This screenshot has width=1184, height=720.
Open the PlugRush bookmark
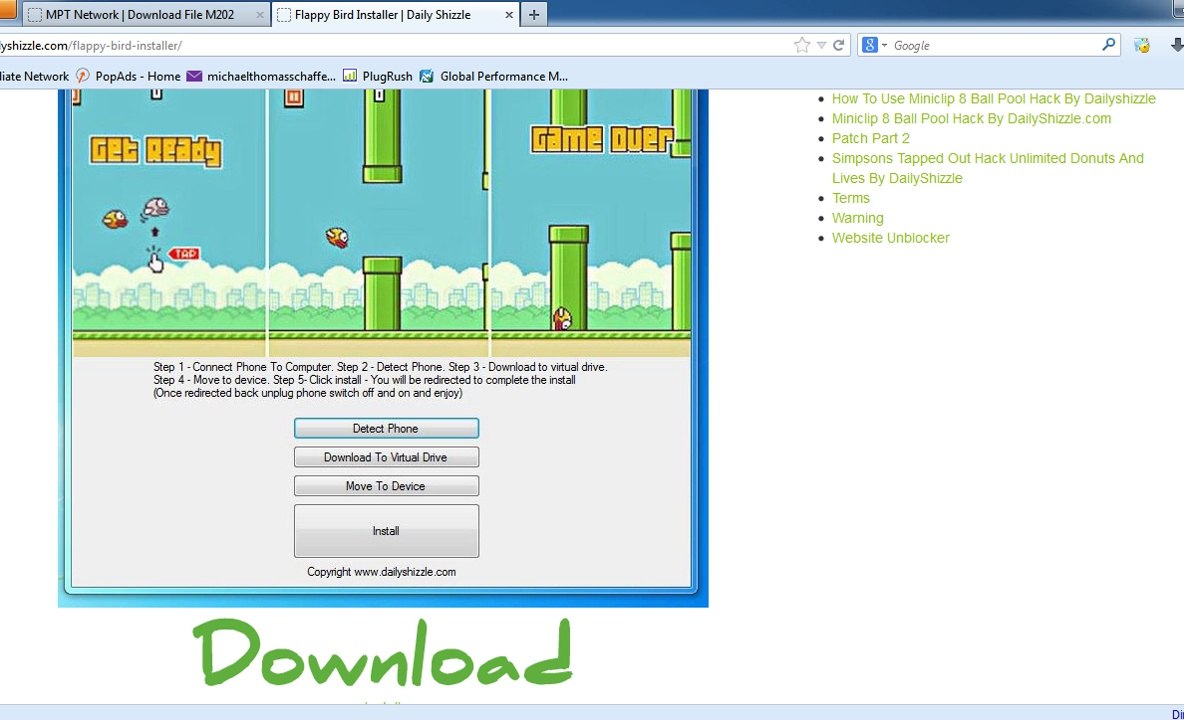pyautogui.click(x=378, y=76)
